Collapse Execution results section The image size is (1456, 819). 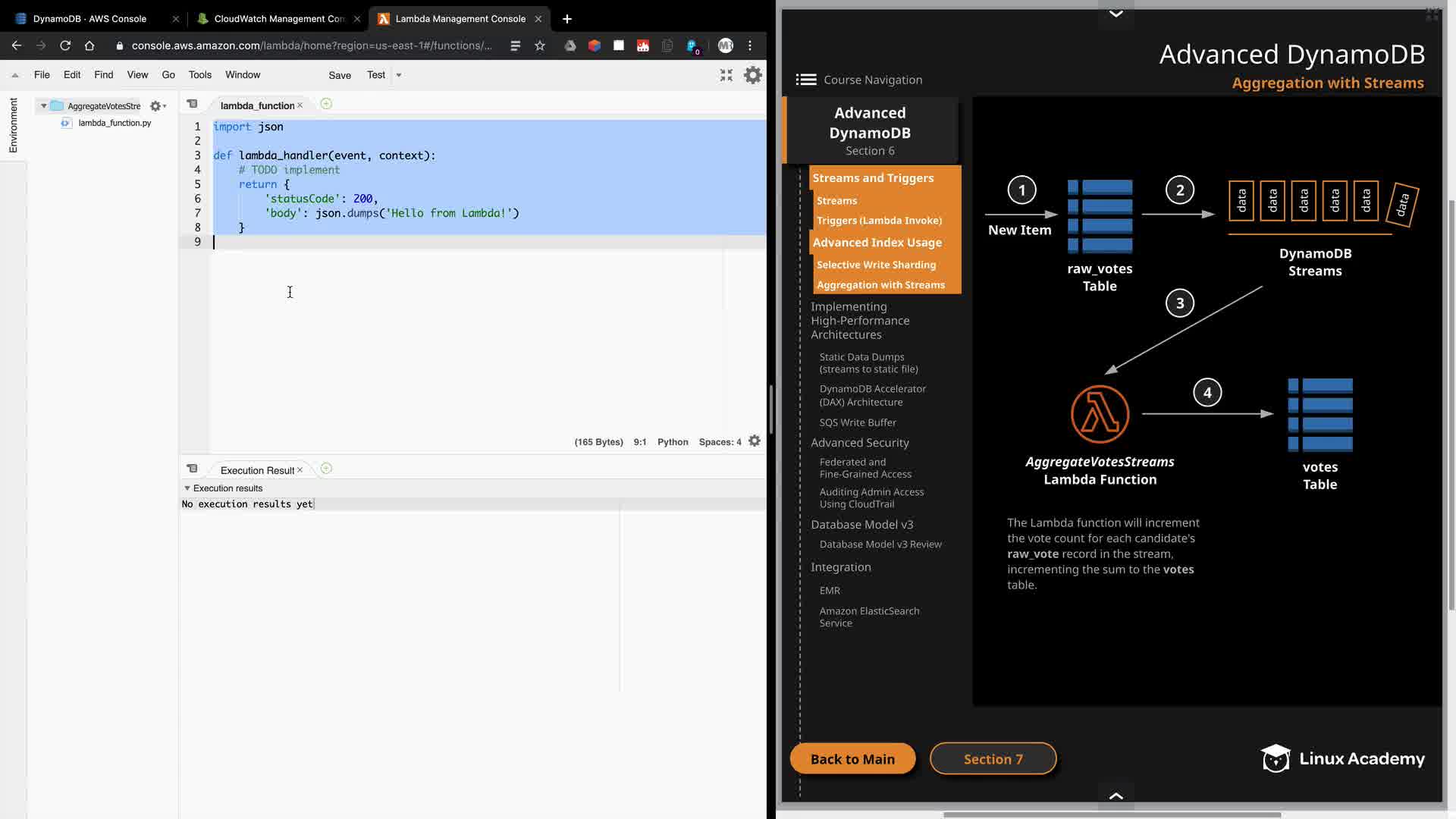coord(187,488)
